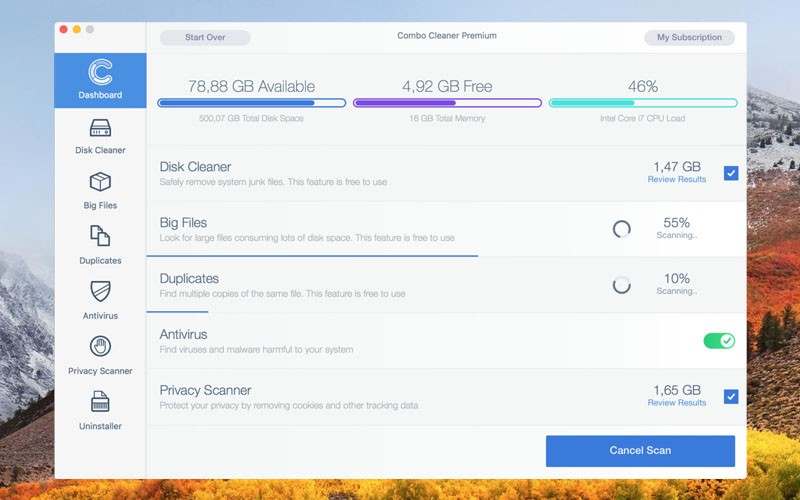Click the Intel Core i7 CPU Load label
The image size is (800, 500).
click(643, 118)
